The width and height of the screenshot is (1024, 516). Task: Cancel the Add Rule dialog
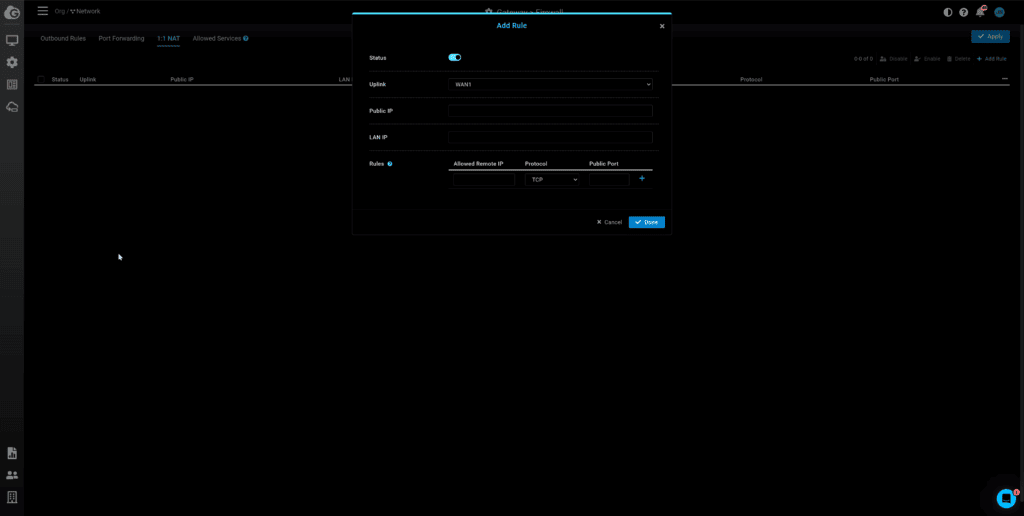[609, 222]
